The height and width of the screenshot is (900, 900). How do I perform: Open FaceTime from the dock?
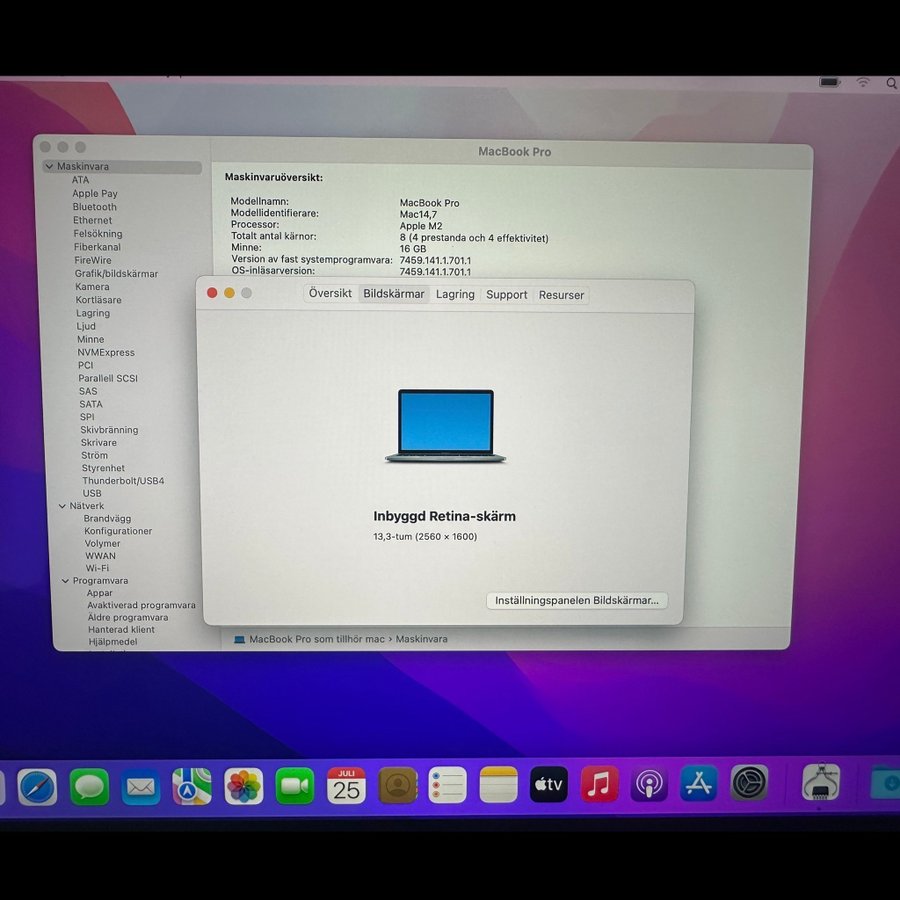click(294, 786)
